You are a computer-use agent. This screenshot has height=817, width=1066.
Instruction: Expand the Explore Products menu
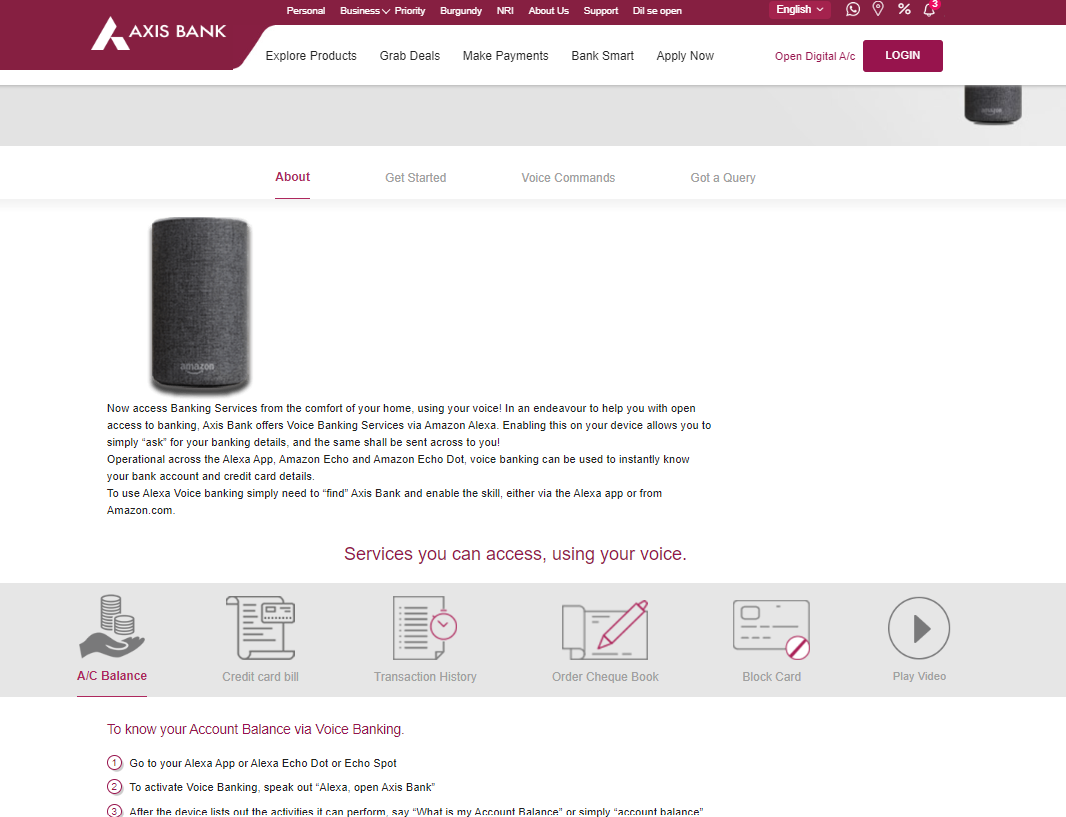coord(311,56)
